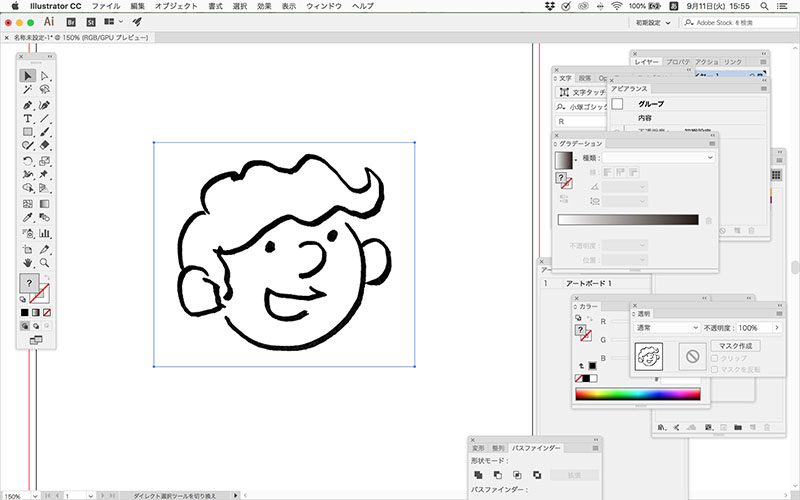Select the Width tool

pos(28,174)
